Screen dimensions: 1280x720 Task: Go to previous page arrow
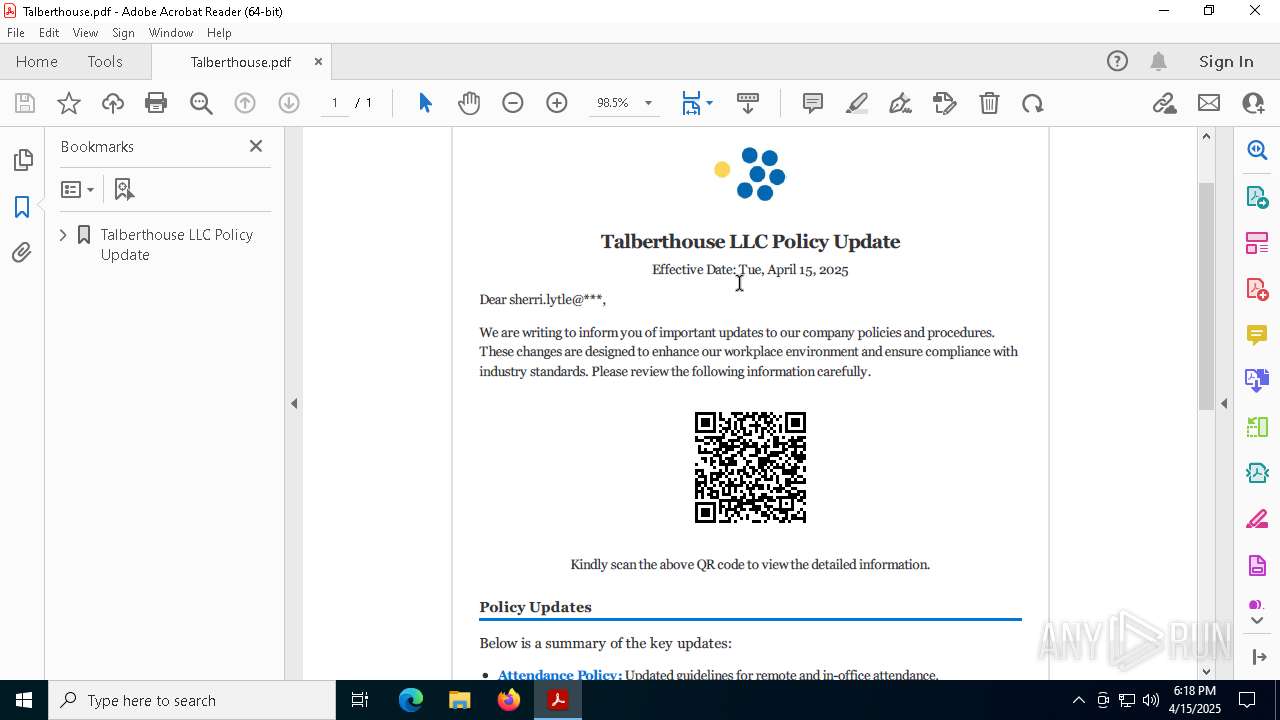pyautogui.click(x=245, y=103)
